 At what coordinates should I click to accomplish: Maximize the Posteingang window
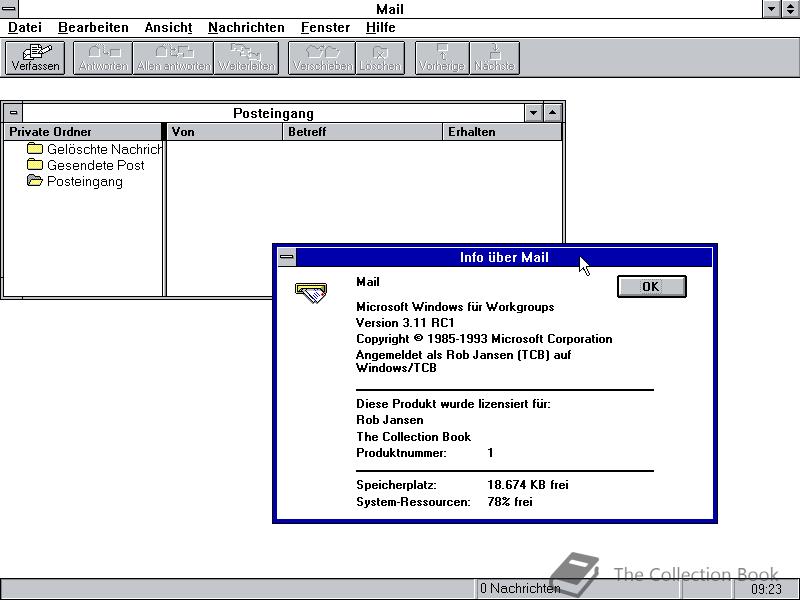point(553,113)
